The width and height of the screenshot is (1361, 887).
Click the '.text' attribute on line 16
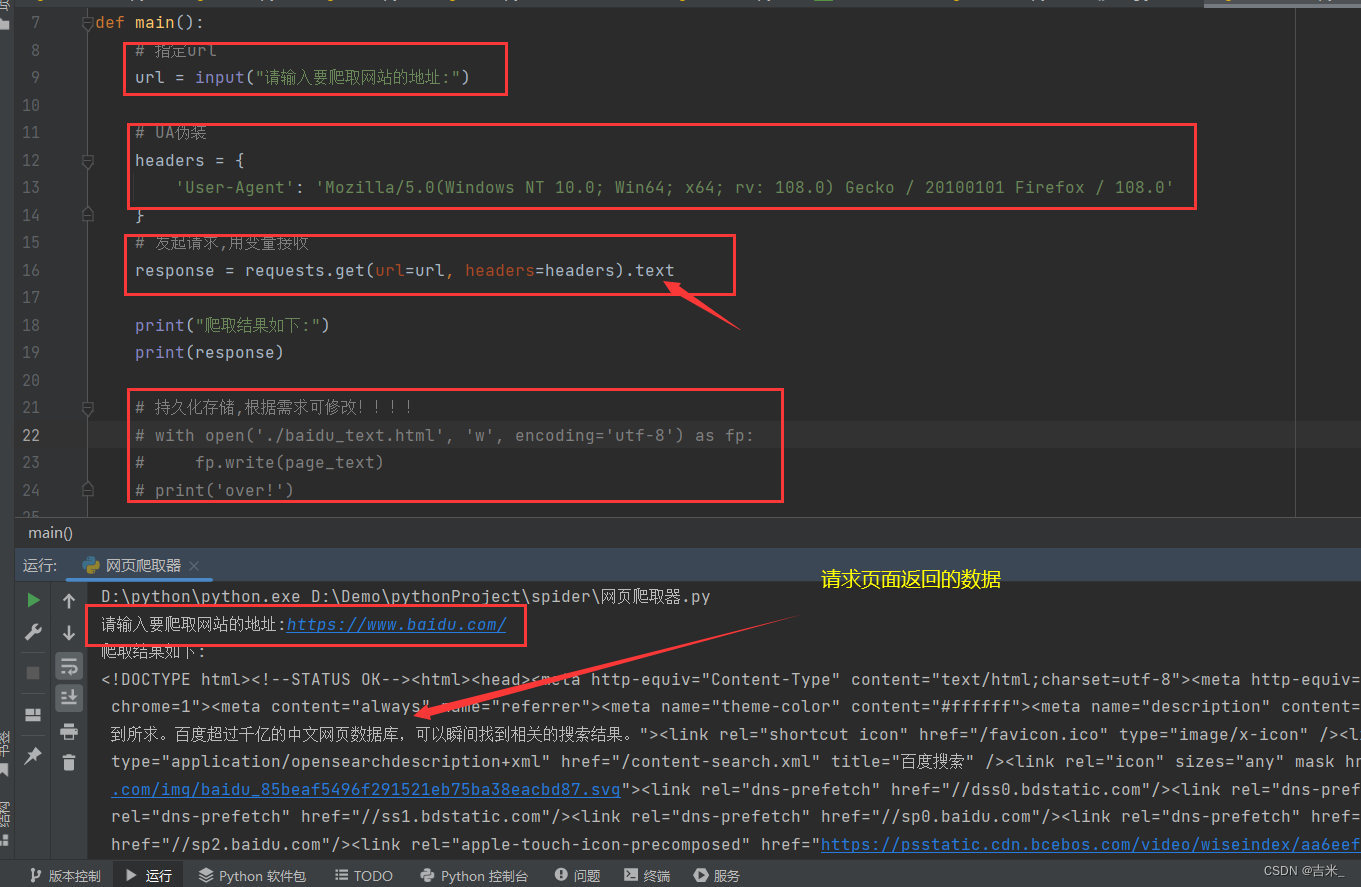pyautogui.click(x=650, y=270)
